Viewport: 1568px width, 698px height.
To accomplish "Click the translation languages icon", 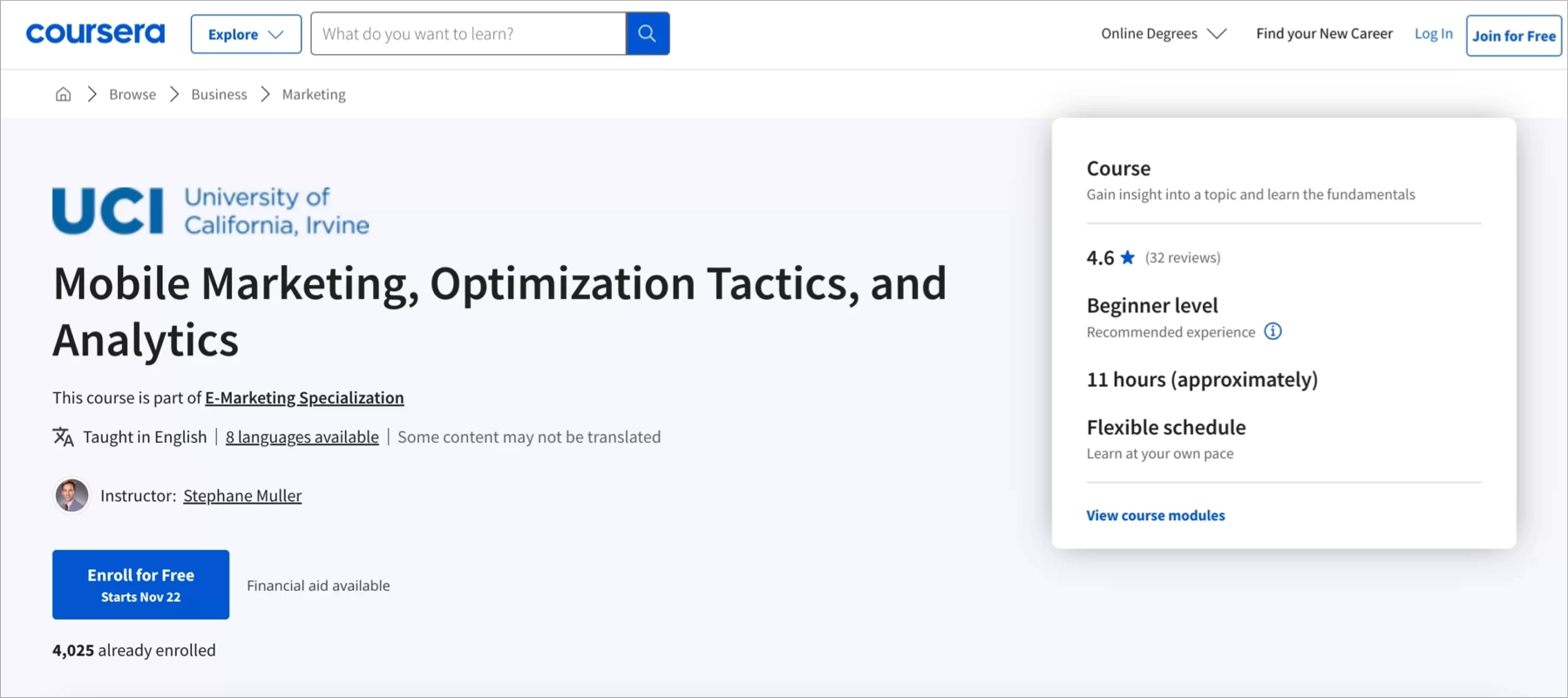I will click(x=63, y=437).
